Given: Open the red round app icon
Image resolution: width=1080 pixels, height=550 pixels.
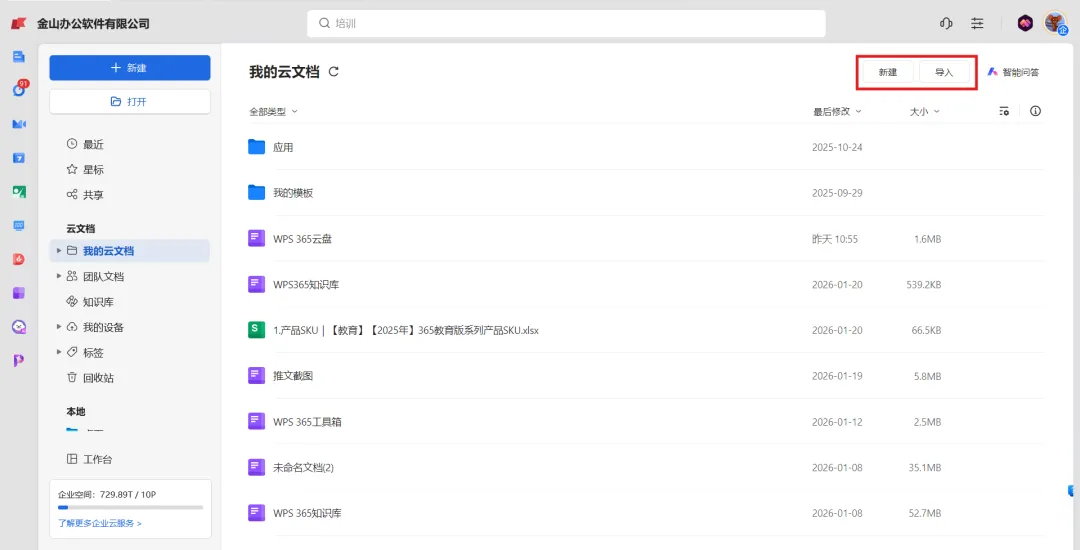Looking at the screenshot, I should coord(19,260).
